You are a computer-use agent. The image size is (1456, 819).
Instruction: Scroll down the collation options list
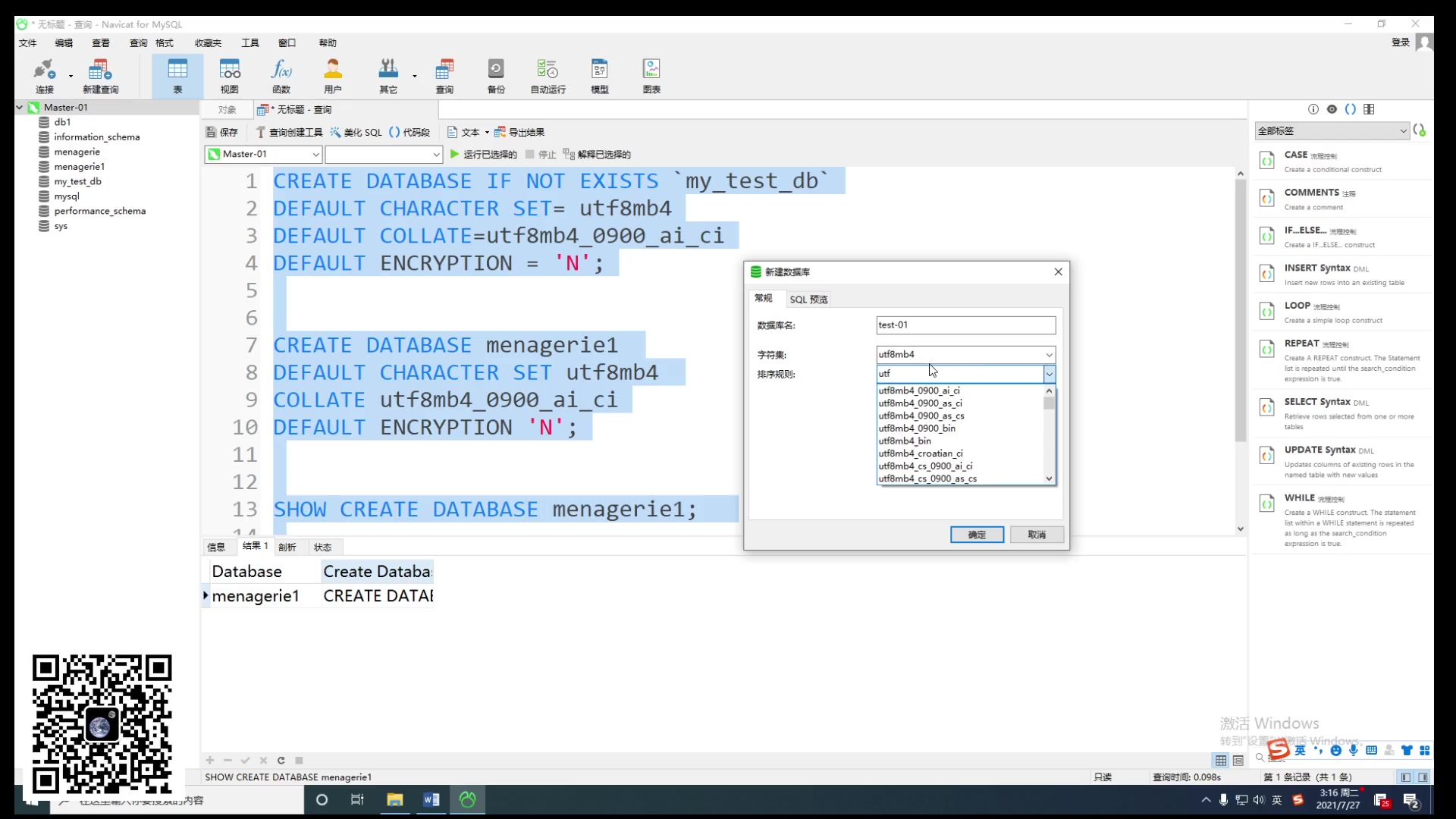click(1048, 478)
